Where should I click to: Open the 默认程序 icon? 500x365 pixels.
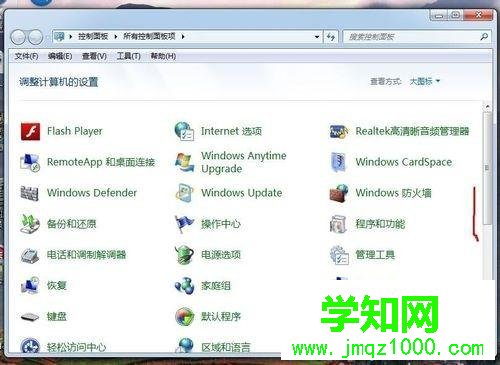coord(184,316)
